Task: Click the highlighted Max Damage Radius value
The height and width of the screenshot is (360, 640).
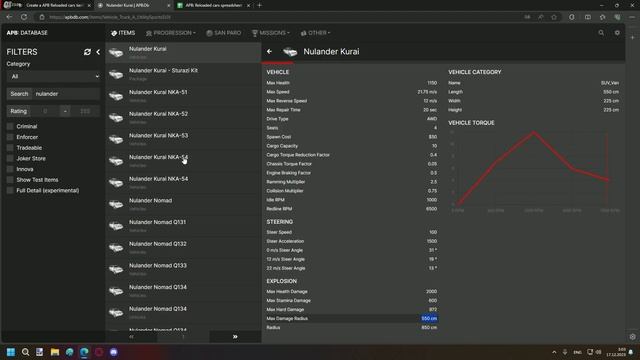Action: point(429,318)
